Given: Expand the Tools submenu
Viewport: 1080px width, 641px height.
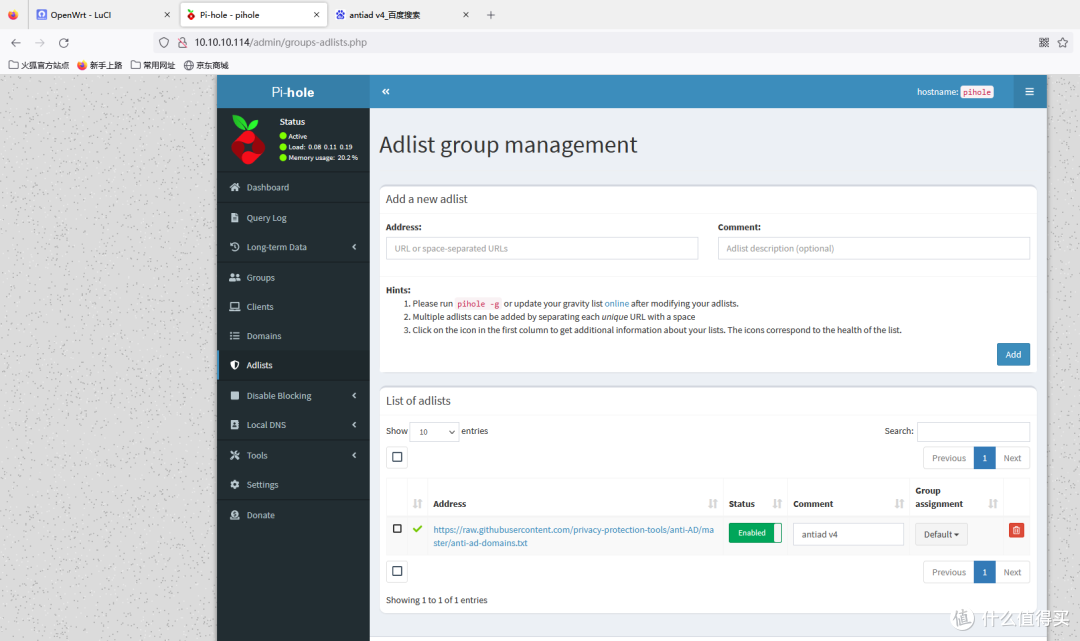Looking at the screenshot, I should coord(293,455).
